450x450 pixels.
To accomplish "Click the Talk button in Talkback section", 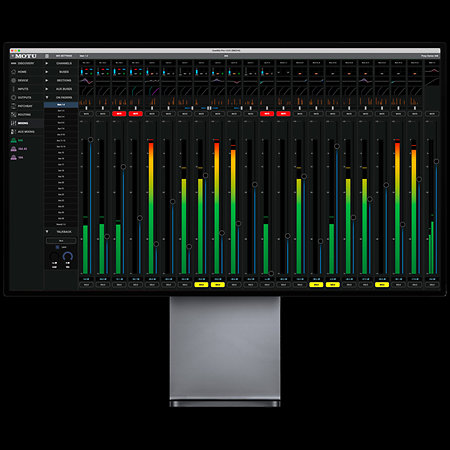I will click(61, 240).
